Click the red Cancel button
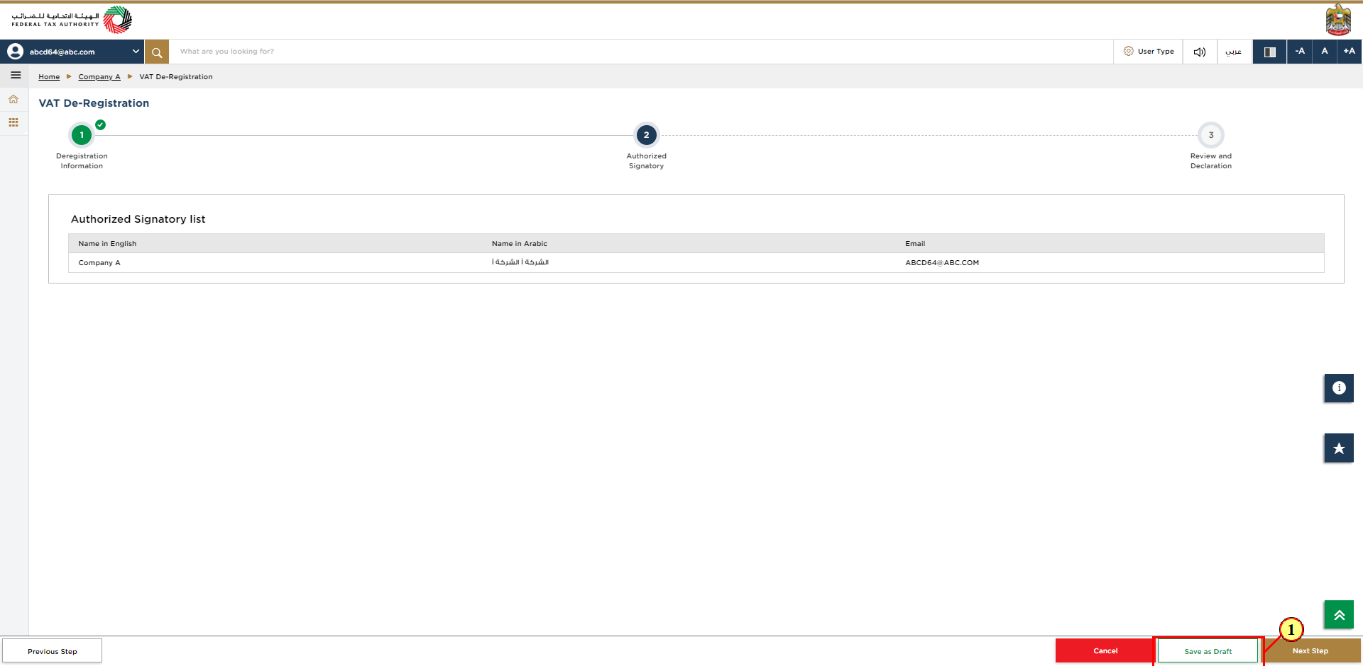This screenshot has height=666, width=1363. tap(1105, 651)
